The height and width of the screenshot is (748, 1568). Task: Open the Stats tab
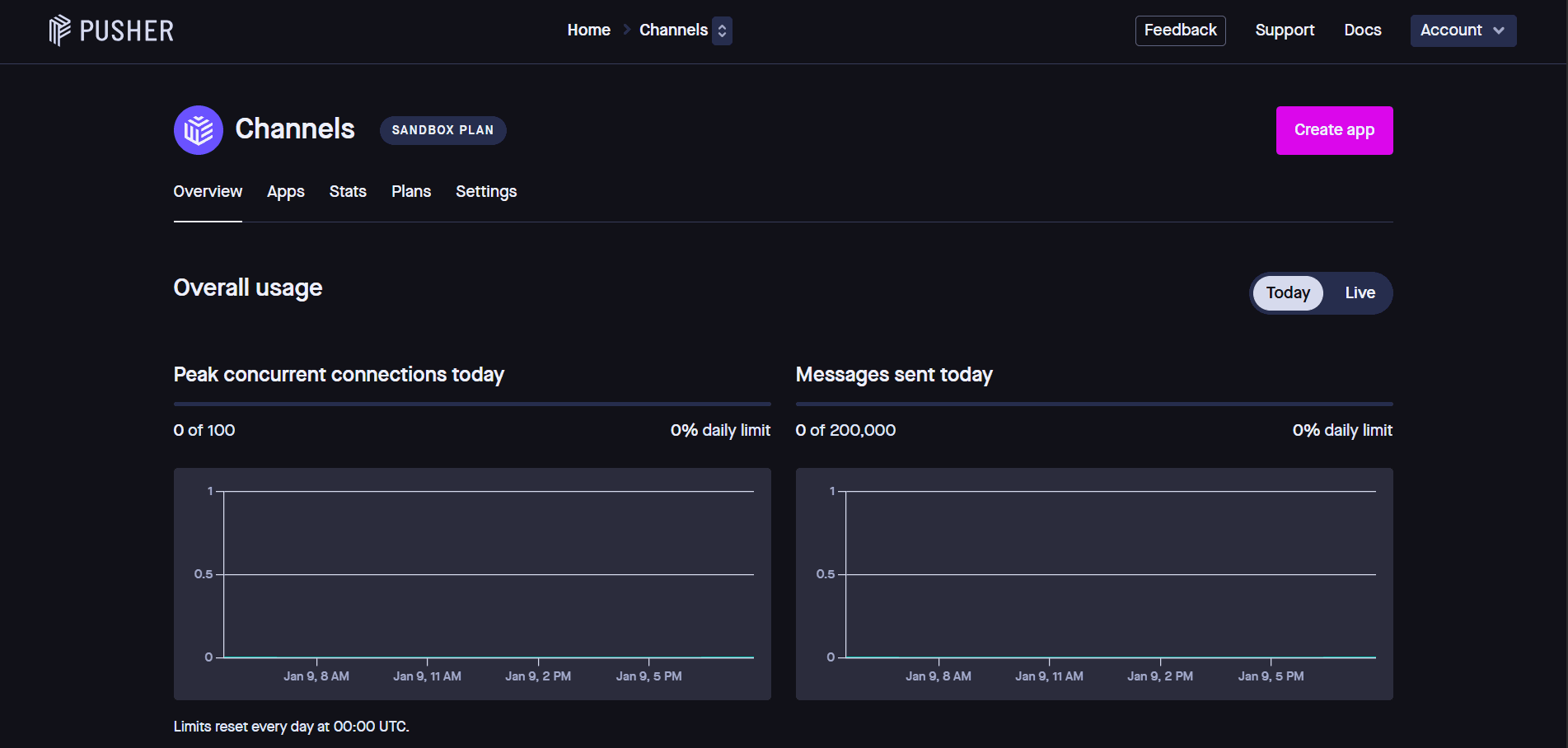pos(347,191)
